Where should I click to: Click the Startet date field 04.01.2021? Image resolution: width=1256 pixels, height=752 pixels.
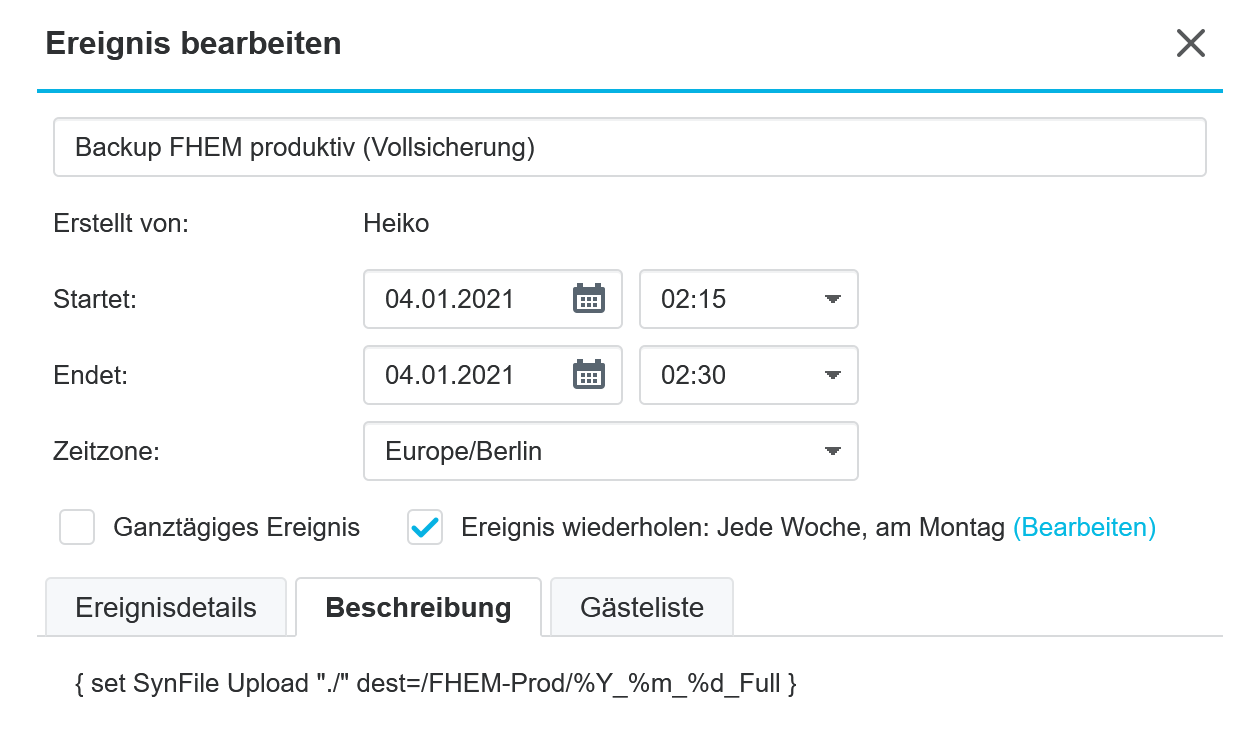493,299
